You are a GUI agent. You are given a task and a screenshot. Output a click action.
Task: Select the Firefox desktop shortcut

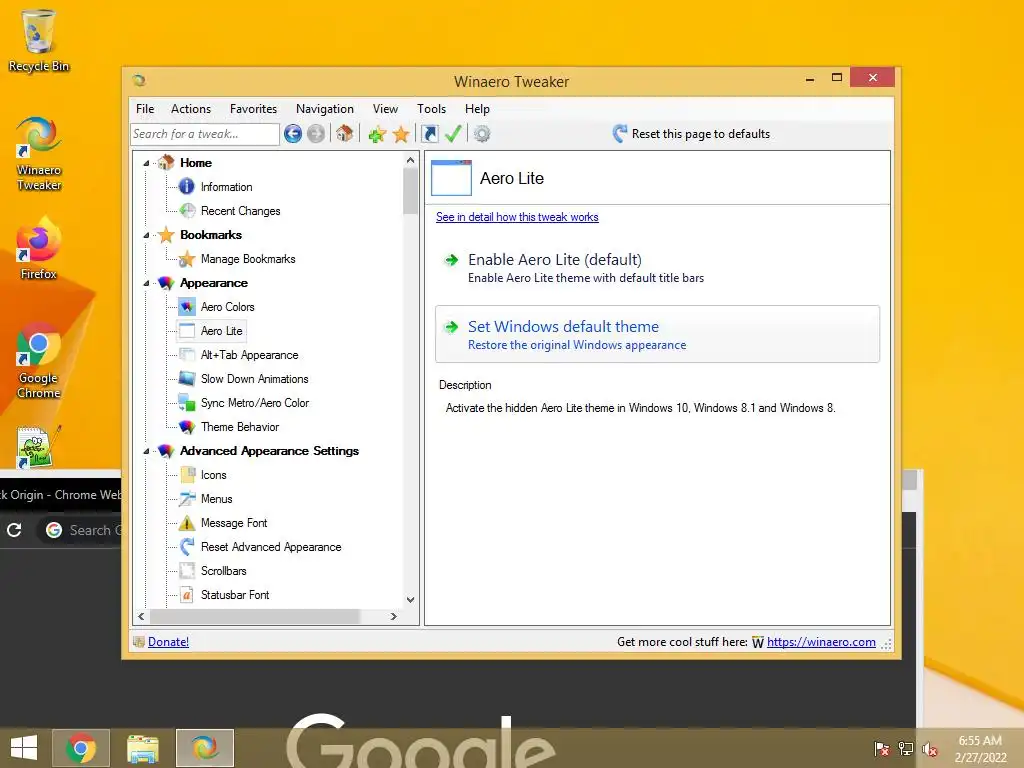pos(39,249)
